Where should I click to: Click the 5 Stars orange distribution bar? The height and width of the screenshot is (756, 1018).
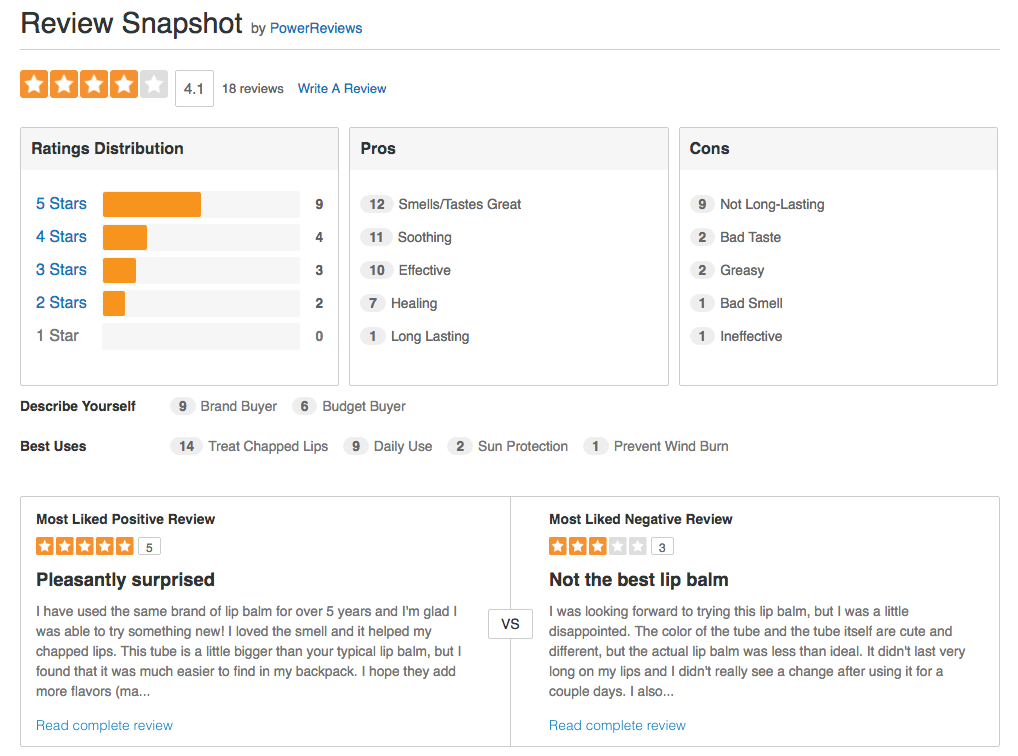[x=152, y=204]
